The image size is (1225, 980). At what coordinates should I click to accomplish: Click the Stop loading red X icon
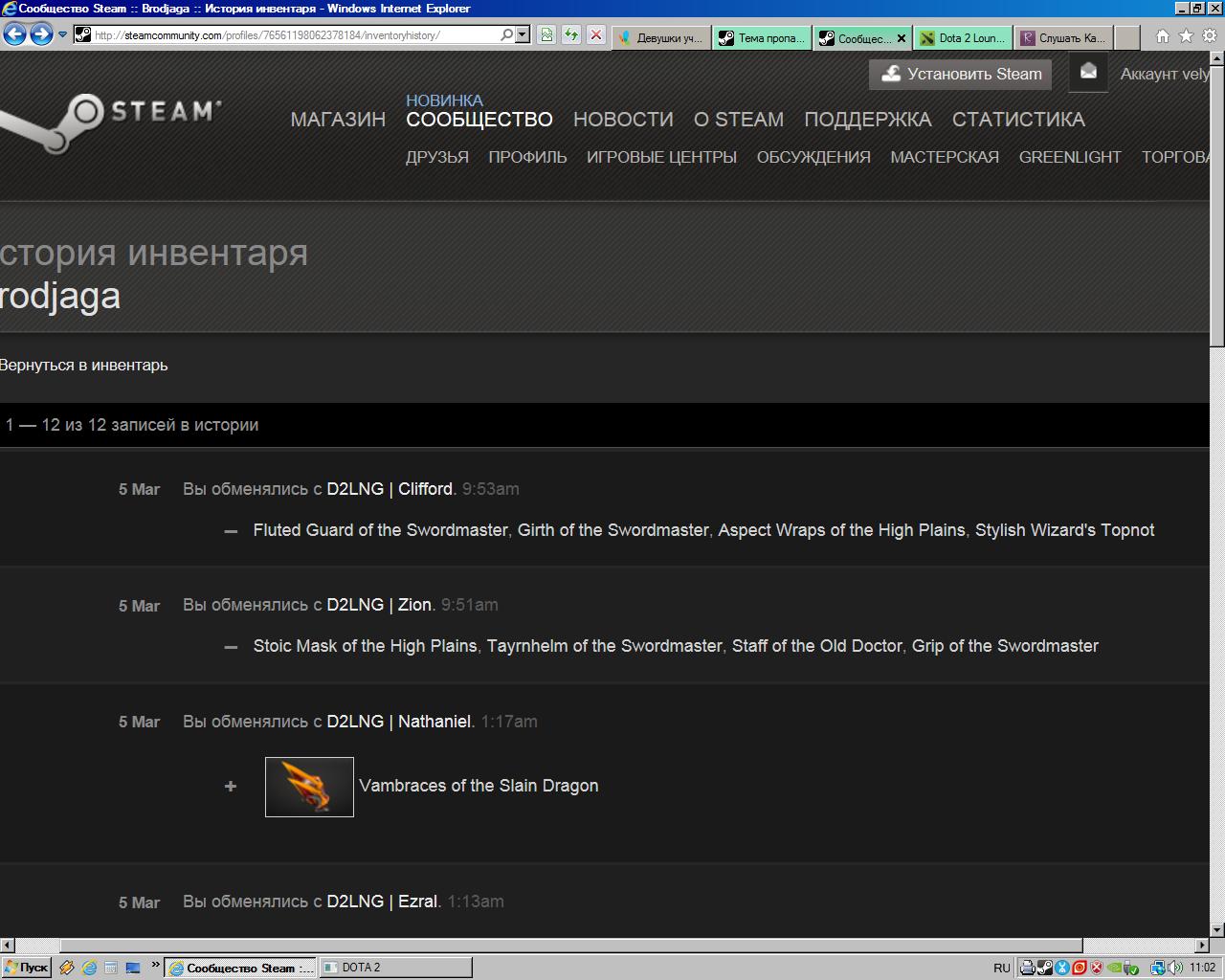[x=595, y=34]
